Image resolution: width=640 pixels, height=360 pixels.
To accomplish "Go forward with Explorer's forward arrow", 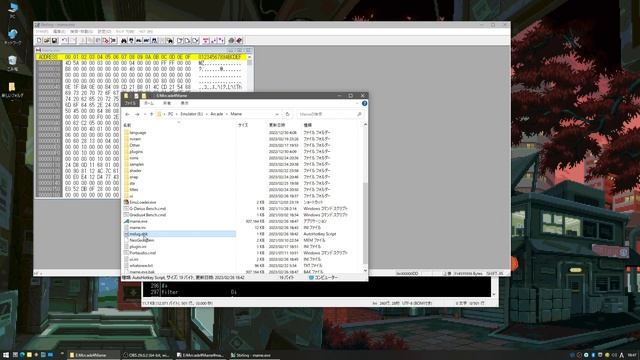I will coord(137,114).
